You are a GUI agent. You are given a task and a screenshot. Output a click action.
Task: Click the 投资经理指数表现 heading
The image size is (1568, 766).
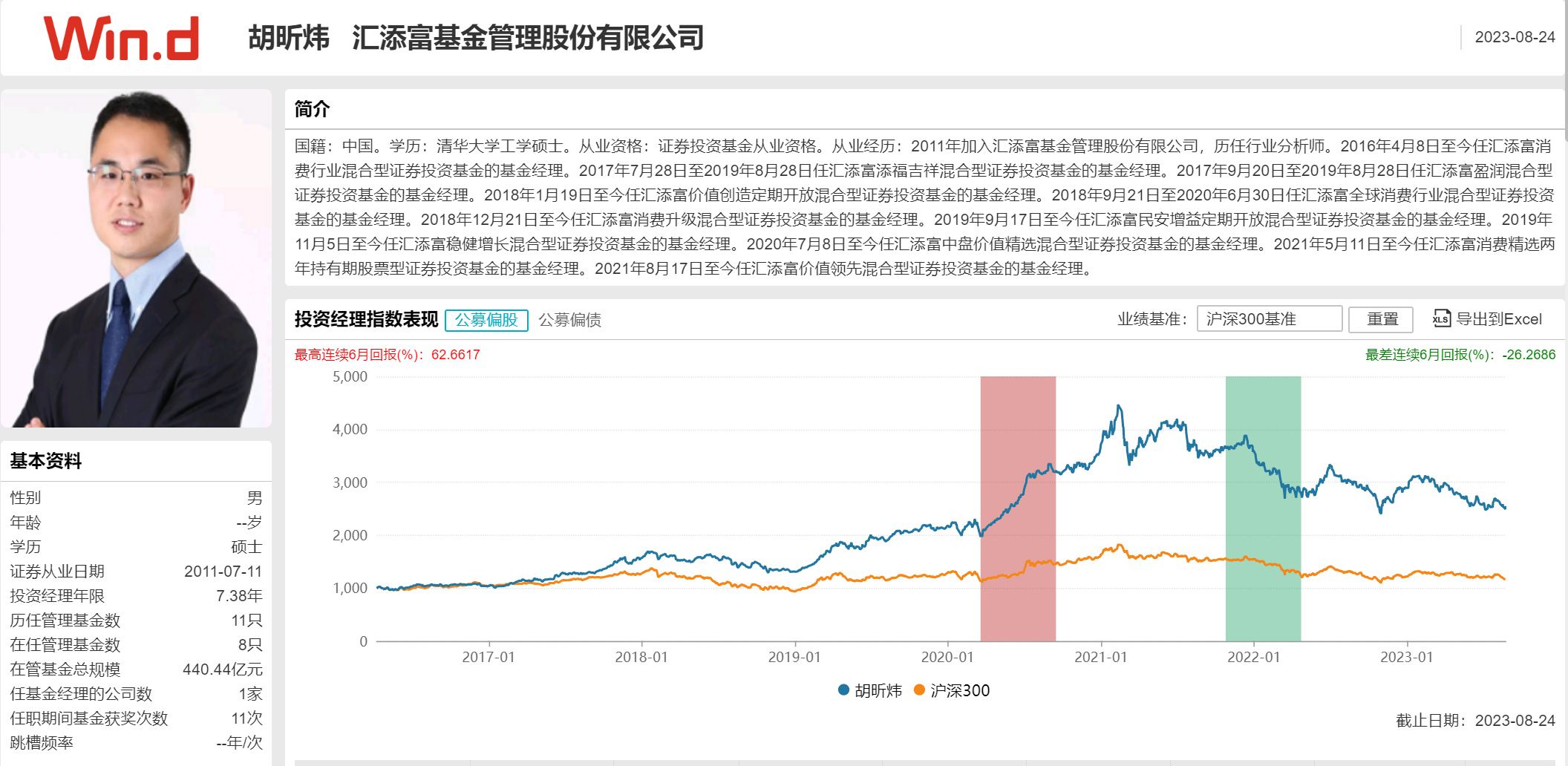click(x=367, y=319)
